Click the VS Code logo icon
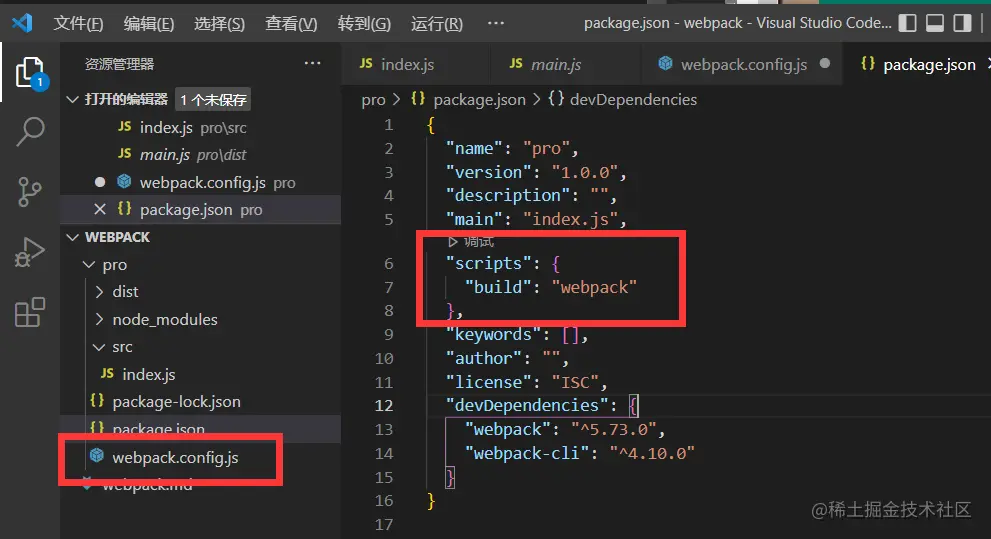The height and width of the screenshot is (539, 991). point(22,23)
